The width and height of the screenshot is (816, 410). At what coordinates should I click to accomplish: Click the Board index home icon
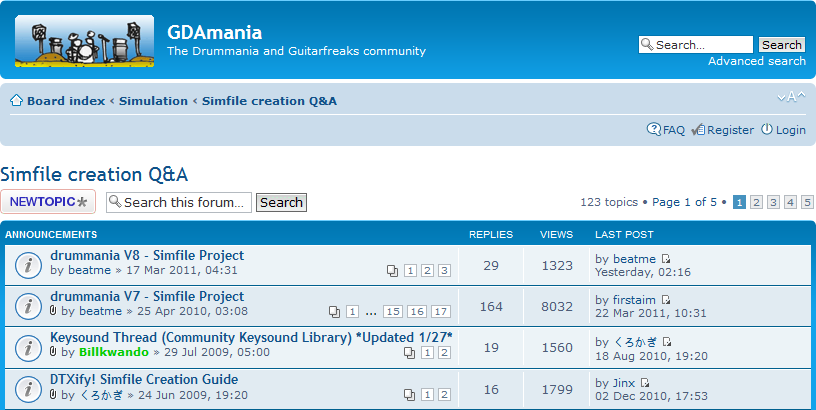click(16, 101)
